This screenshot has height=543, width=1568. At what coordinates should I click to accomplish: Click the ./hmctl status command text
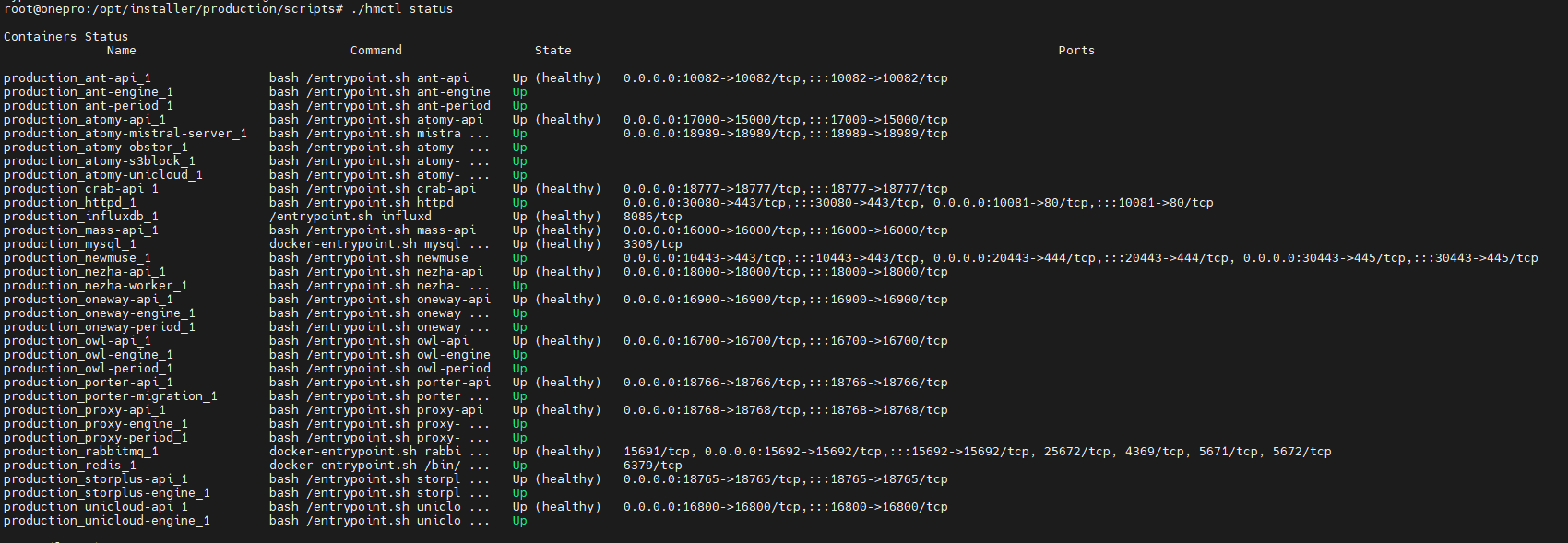(402, 8)
